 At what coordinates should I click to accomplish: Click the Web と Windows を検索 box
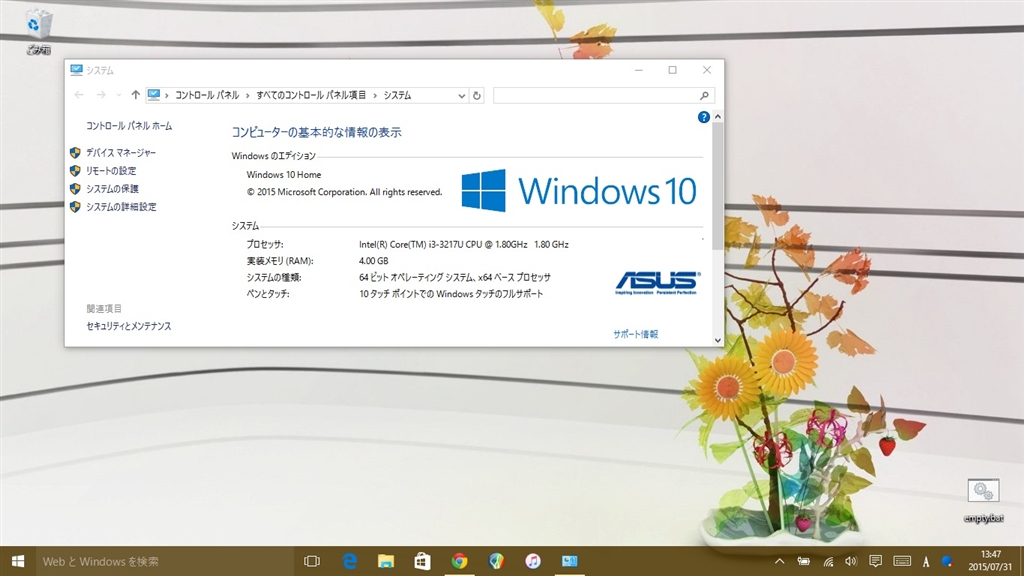point(165,561)
